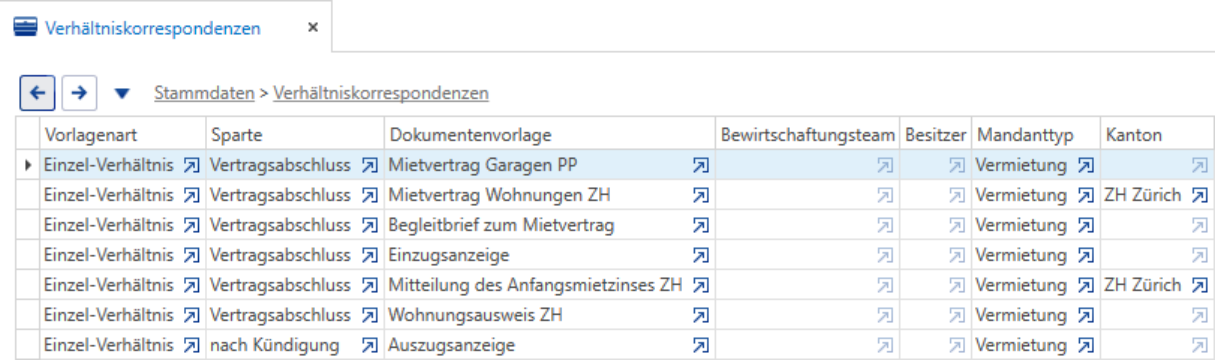Sort by the Besitzer column header
This screenshot has width=1215, height=360.
934,134
